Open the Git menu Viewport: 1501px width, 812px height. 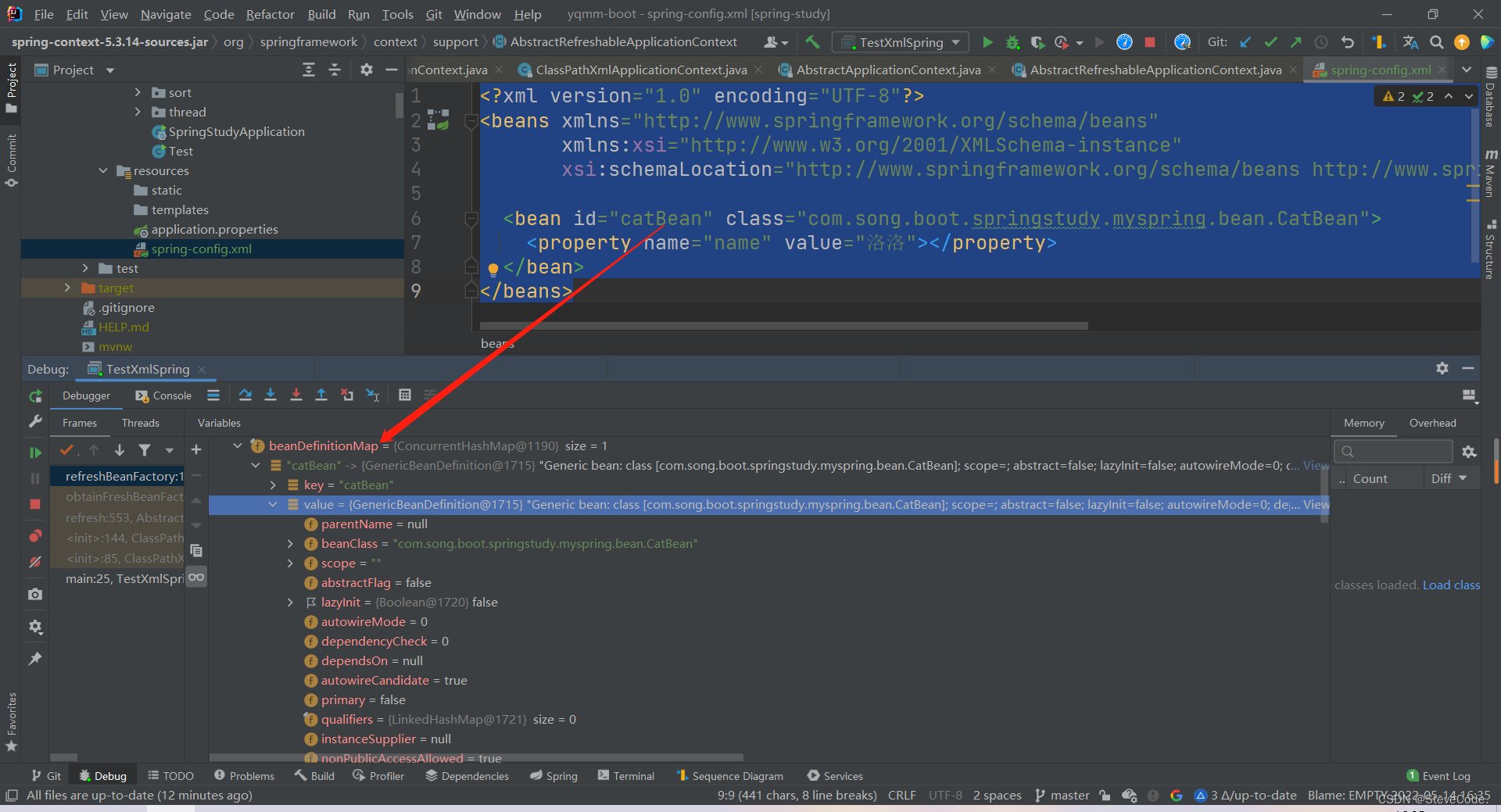pyautogui.click(x=434, y=14)
